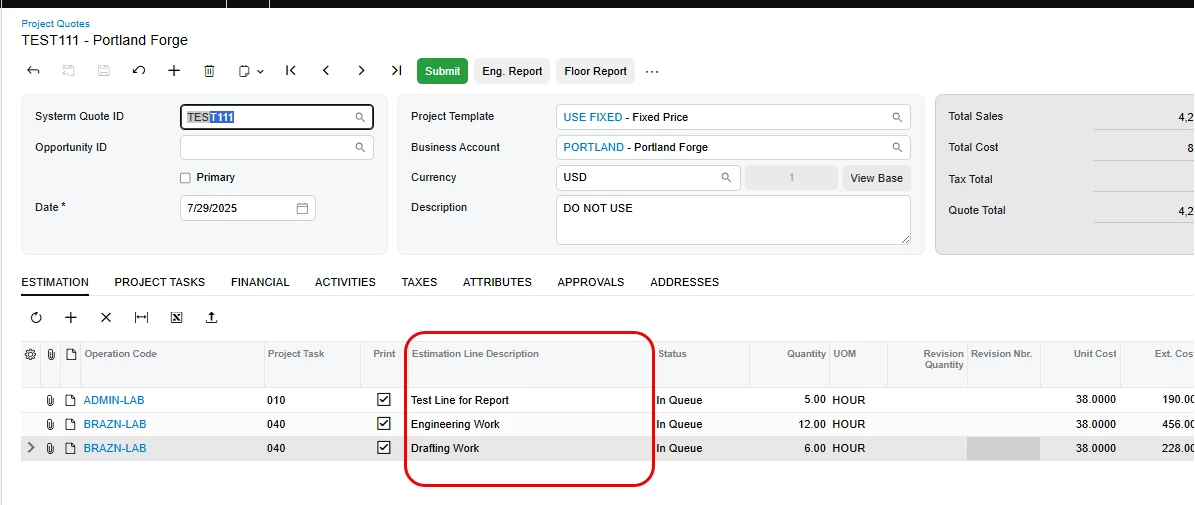This screenshot has height=505, width=1195.
Task: Search Systerm Quote ID with magnifier icon
Action: coord(360,117)
